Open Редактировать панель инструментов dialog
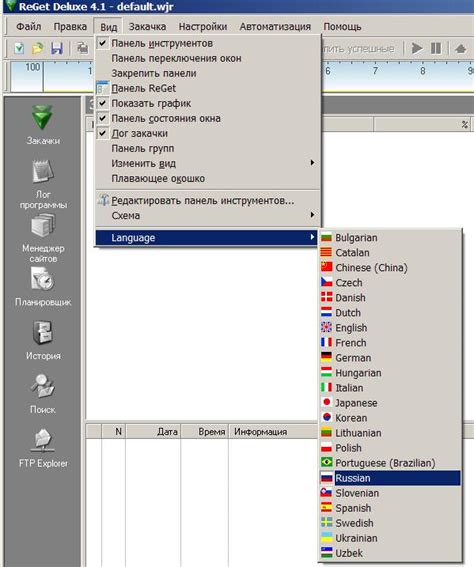This screenshot has height=567, width=474. (x=208, y=201)
